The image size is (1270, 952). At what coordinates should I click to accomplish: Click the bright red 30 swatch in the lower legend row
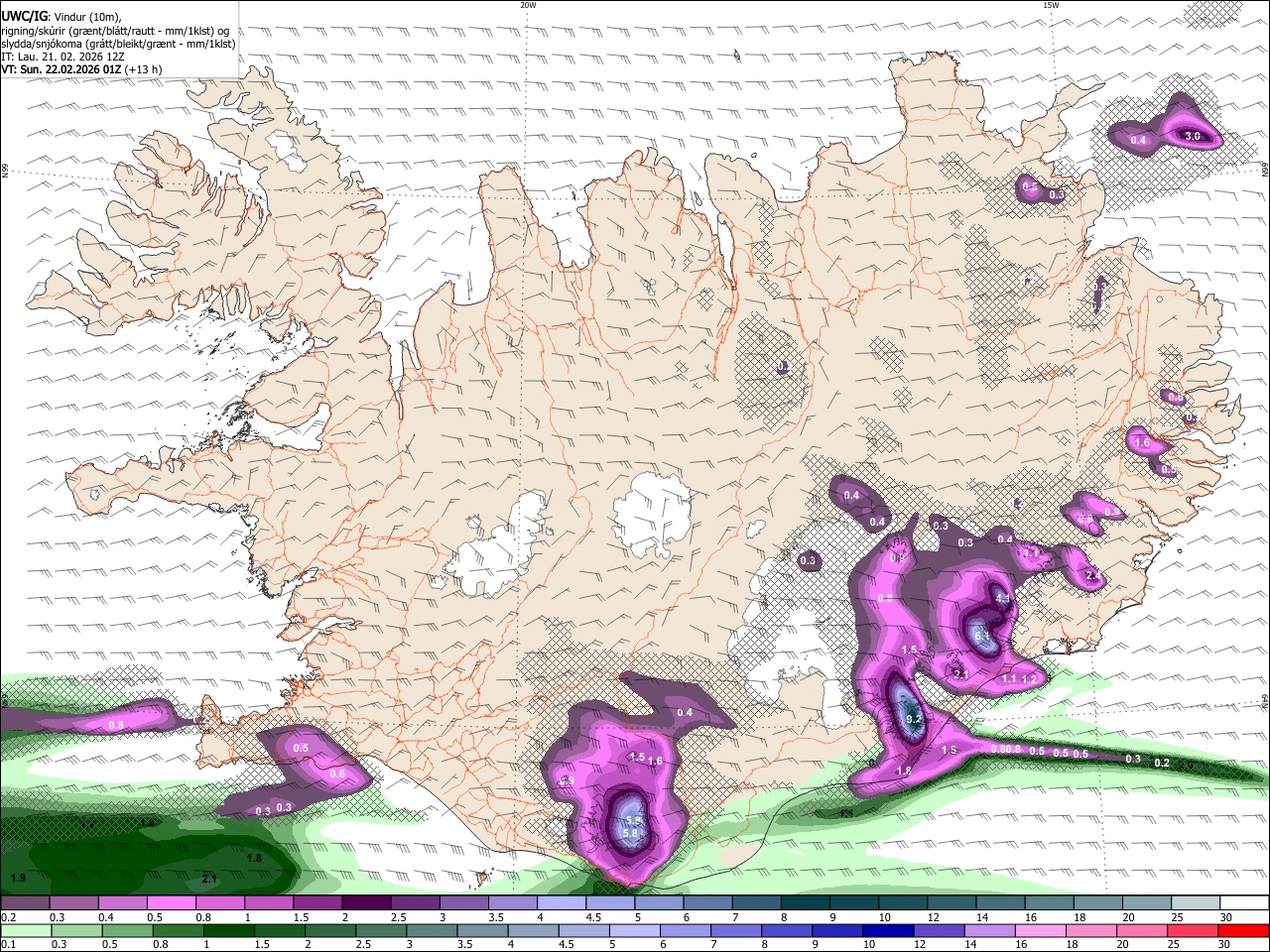[1244, 930]
